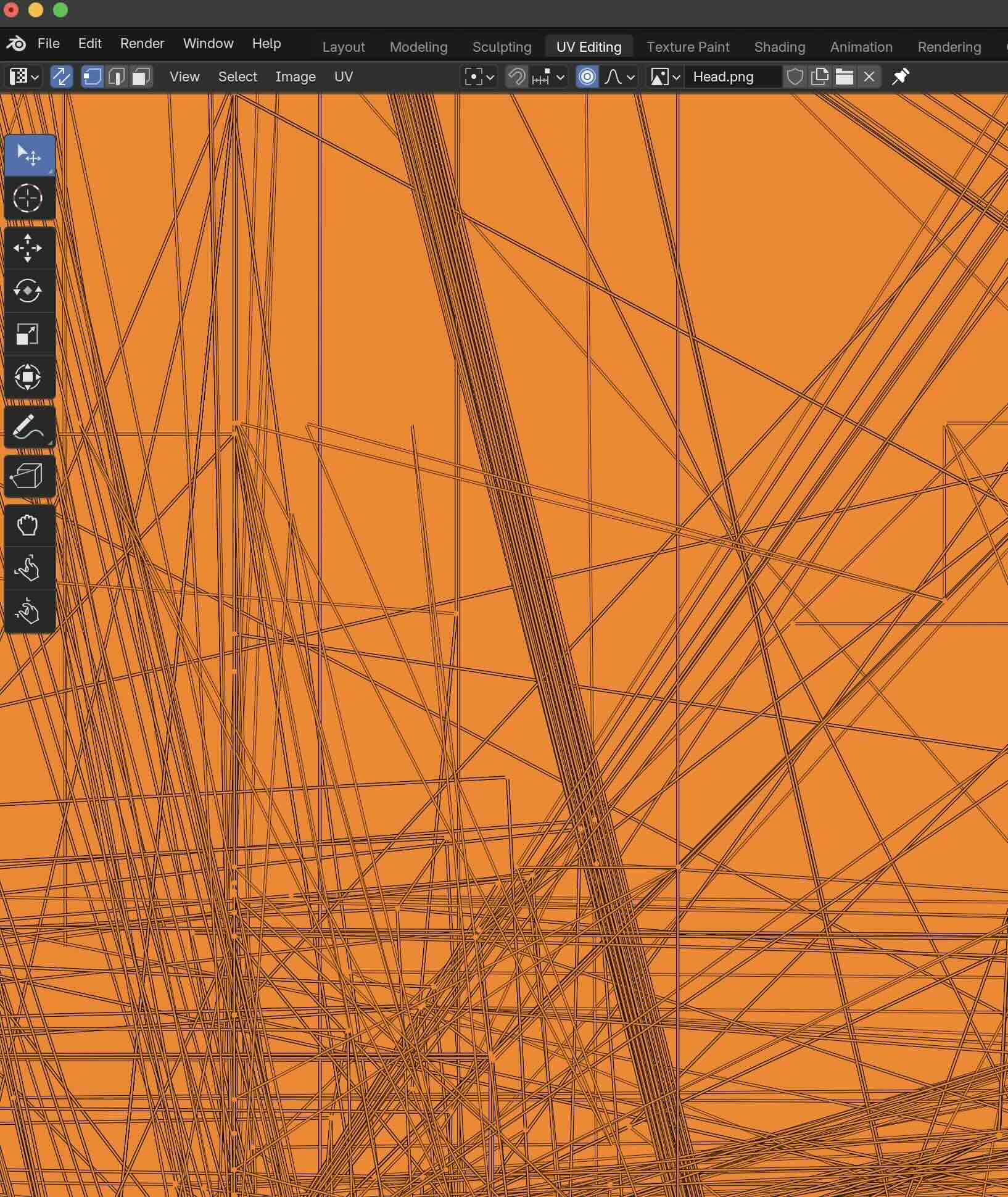Open the File menu
Screen dimensions: 1008x1197
[49, 43]
